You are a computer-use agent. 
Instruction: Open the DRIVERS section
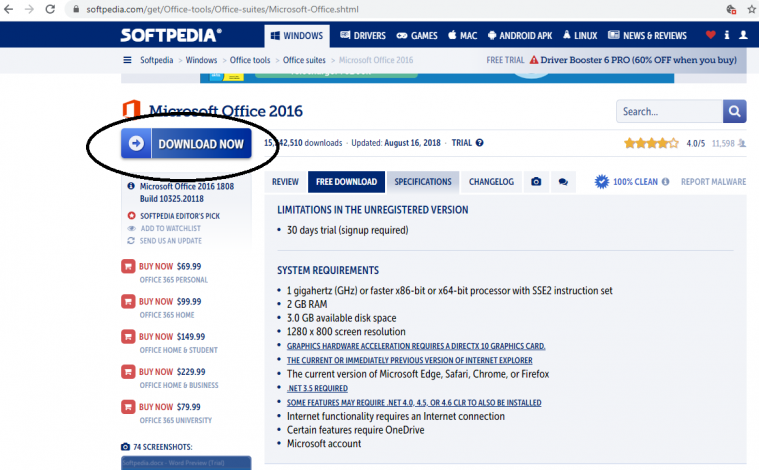363,36
